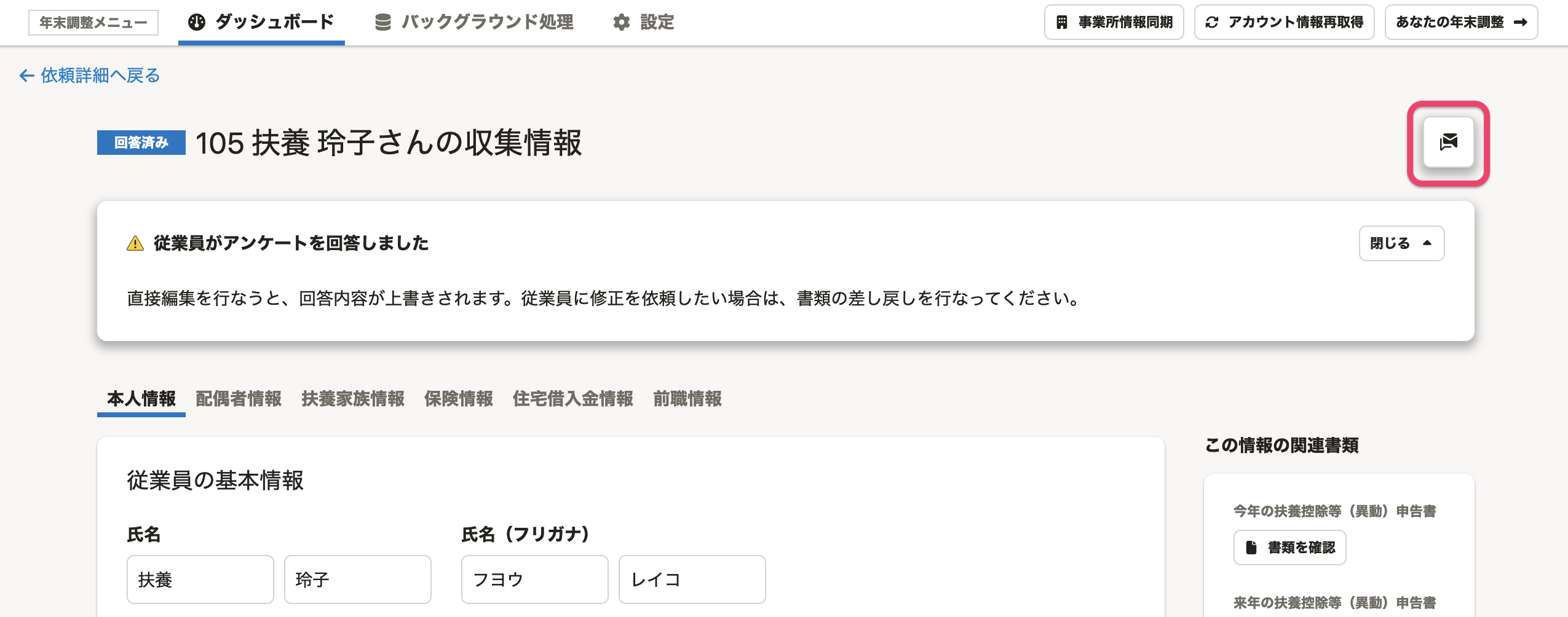
Task: Focus the furigana field containing フヨウ
Action: pos(535,580)
